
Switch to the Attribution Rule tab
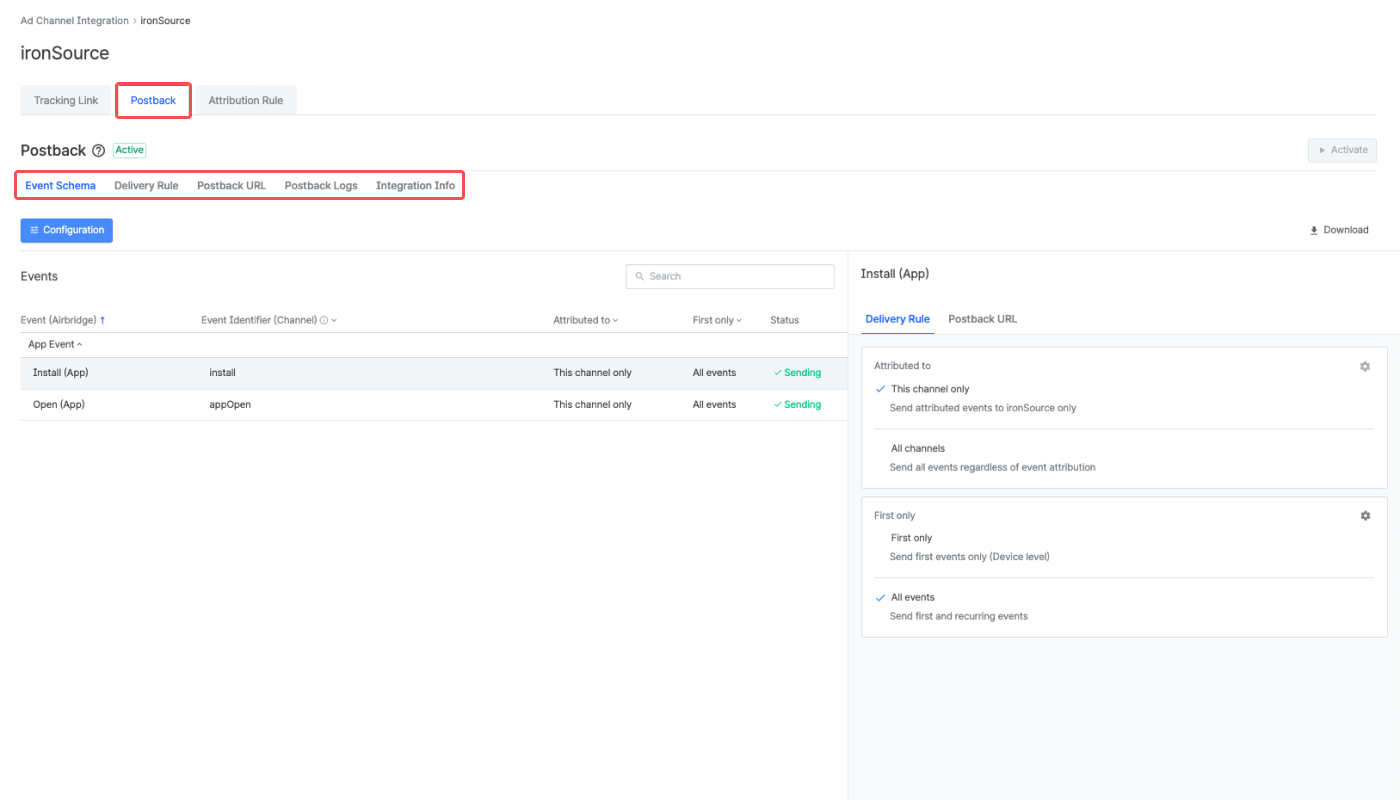246,100
